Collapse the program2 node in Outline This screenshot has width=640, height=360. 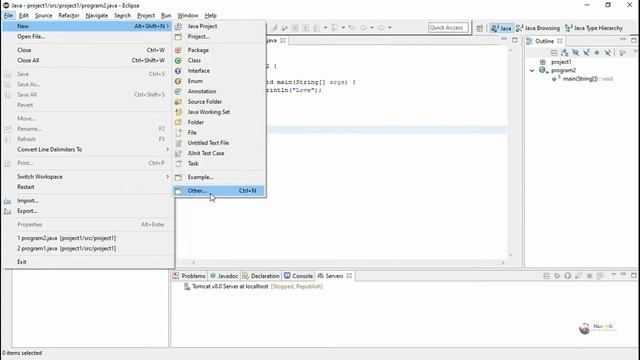tap(532, 70)
